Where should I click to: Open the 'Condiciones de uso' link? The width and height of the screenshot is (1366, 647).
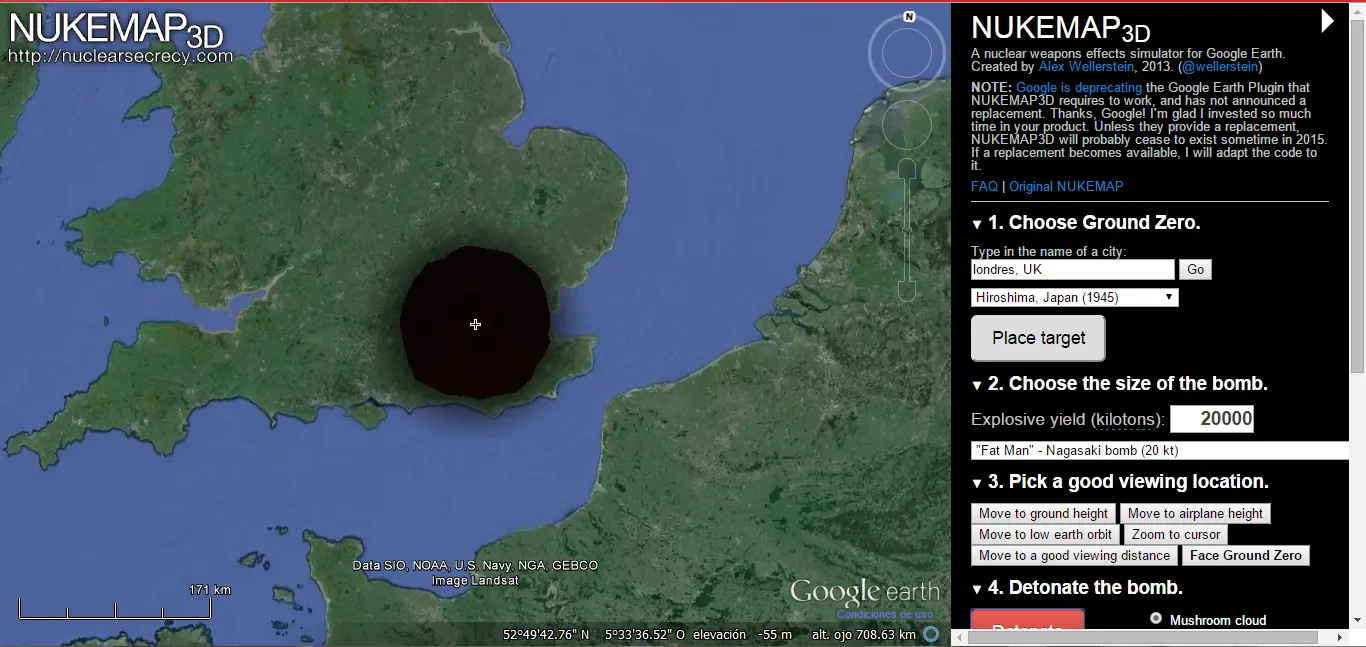885,615
